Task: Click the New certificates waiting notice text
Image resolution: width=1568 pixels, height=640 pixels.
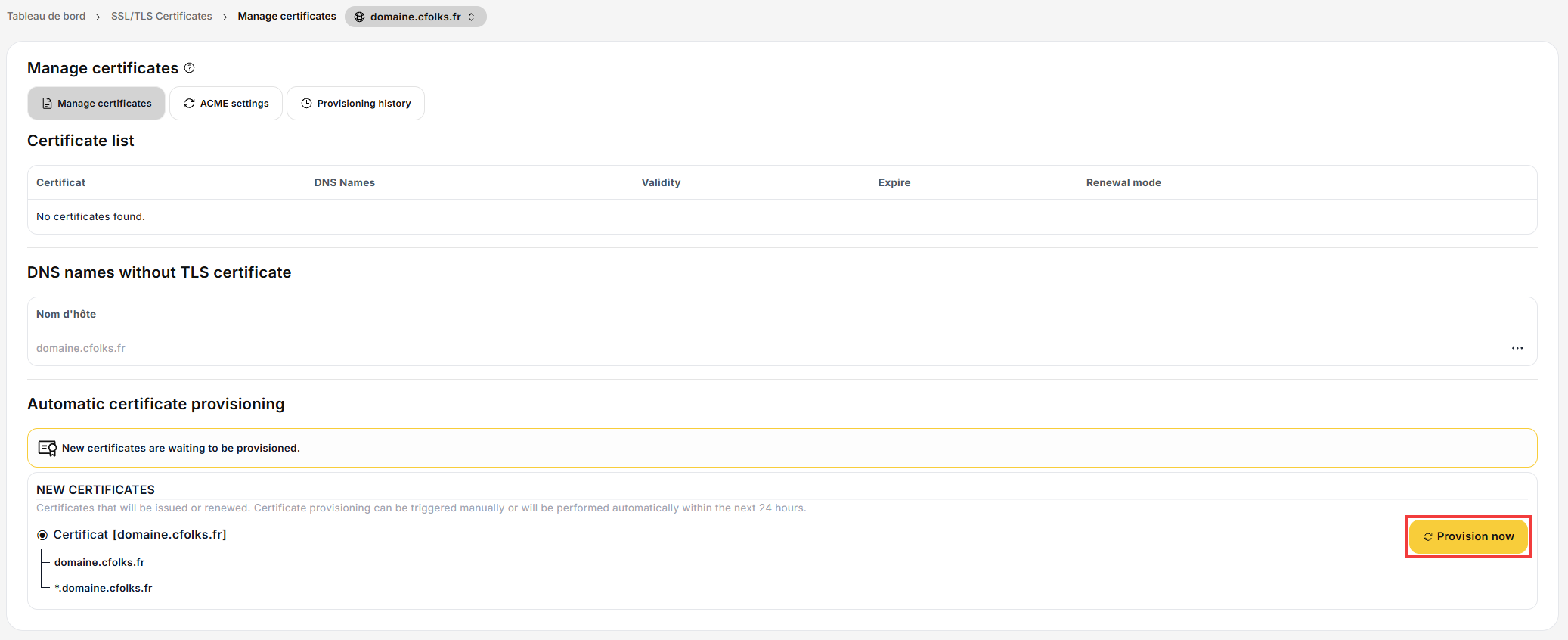Action: pyautogui.click(x=181, y=448)
